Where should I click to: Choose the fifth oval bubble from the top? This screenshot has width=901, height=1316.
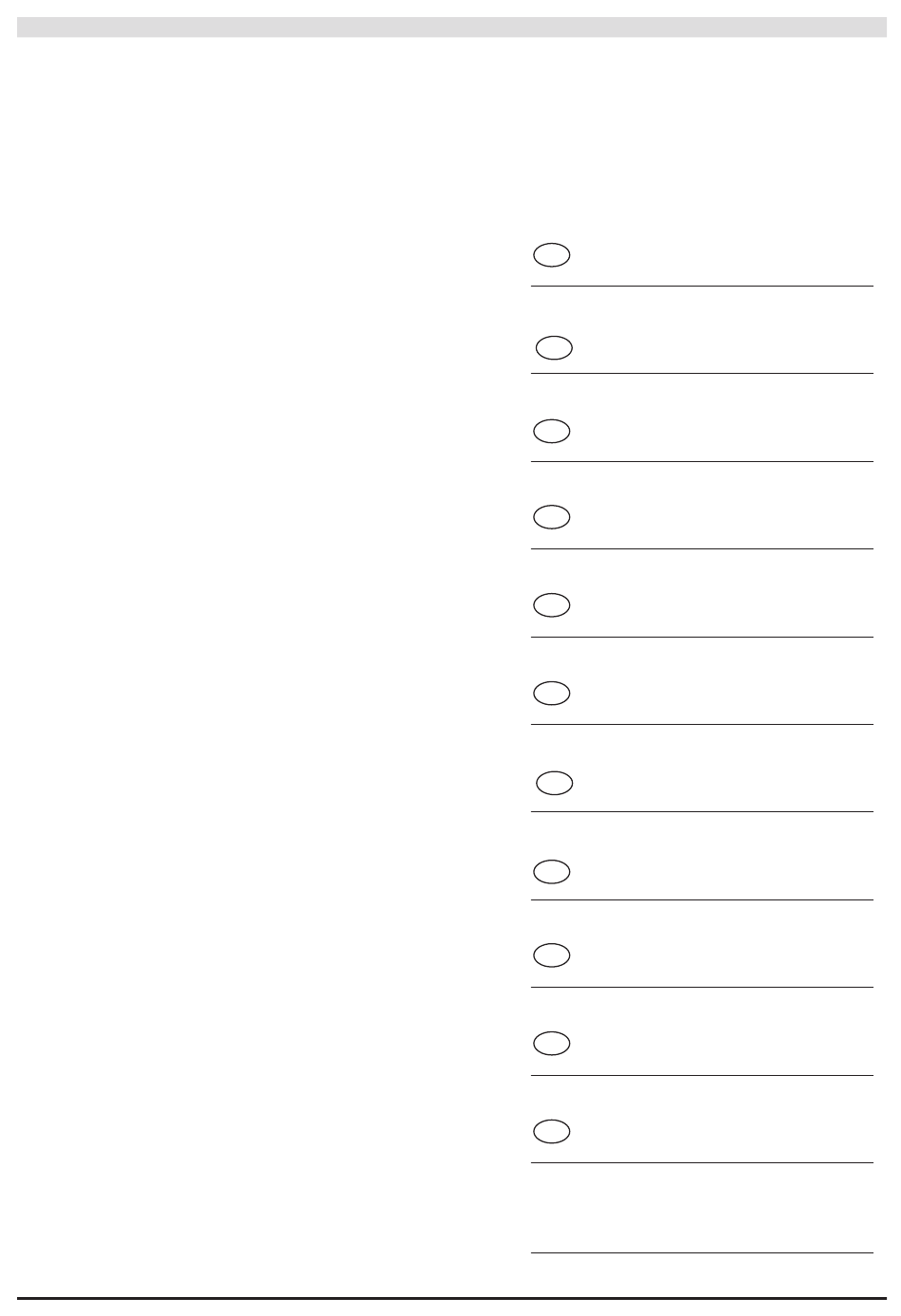pos(551,604)
